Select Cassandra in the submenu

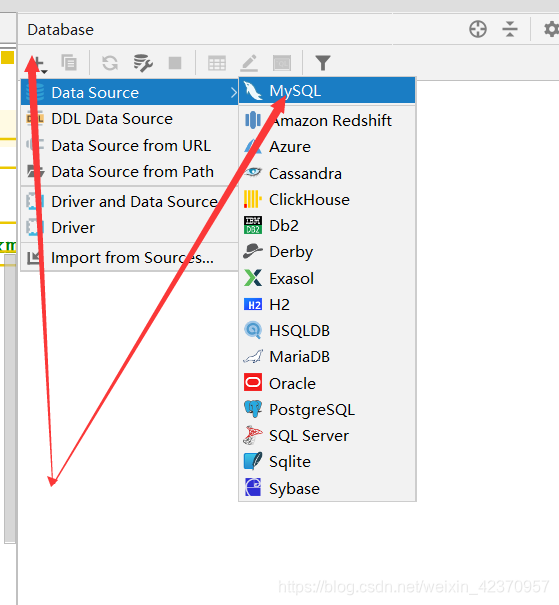(327, 173)
